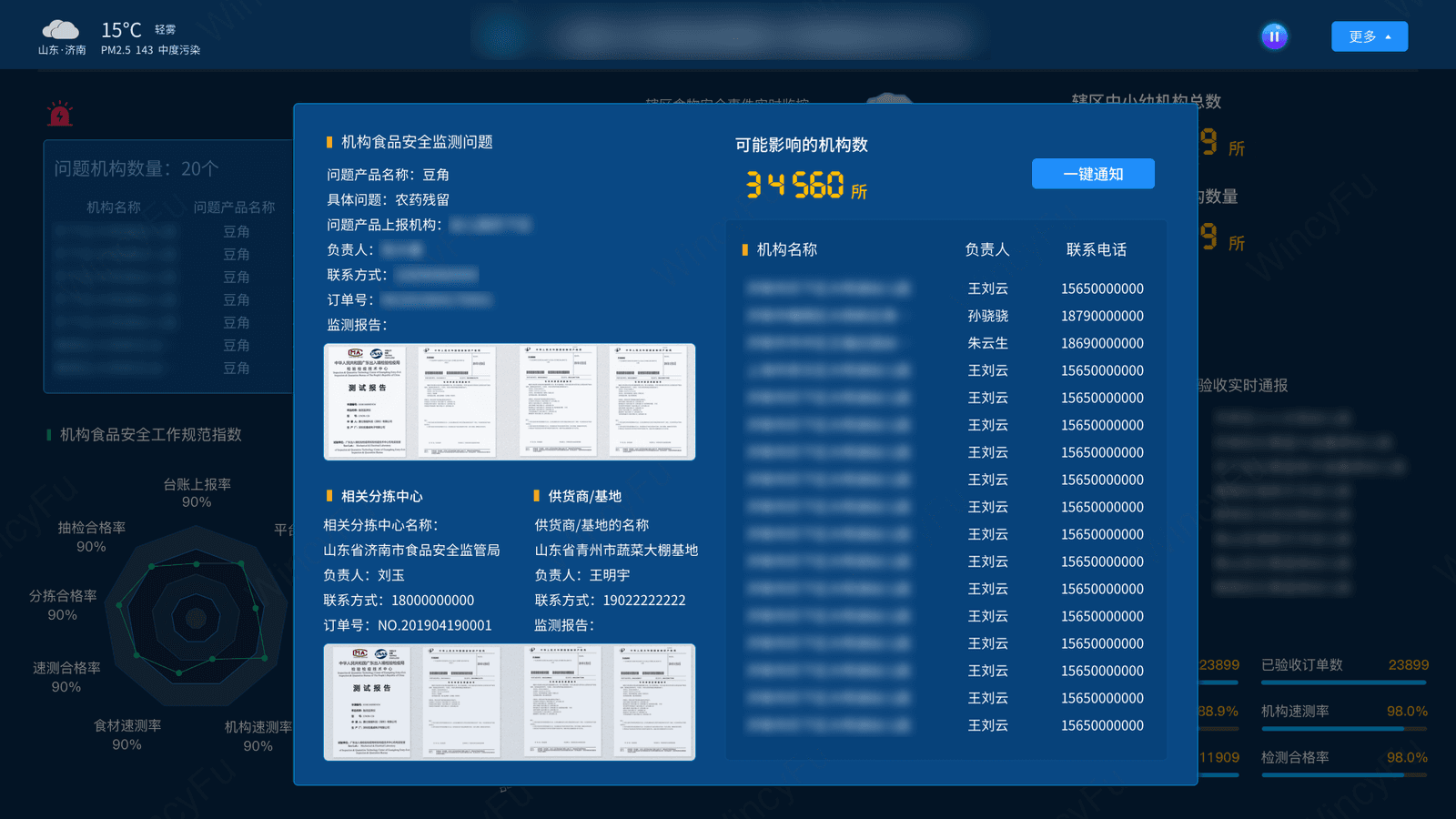Click the 分拣合格率 radar label
The image size is (1456, 819).
[x=63, y=596]
